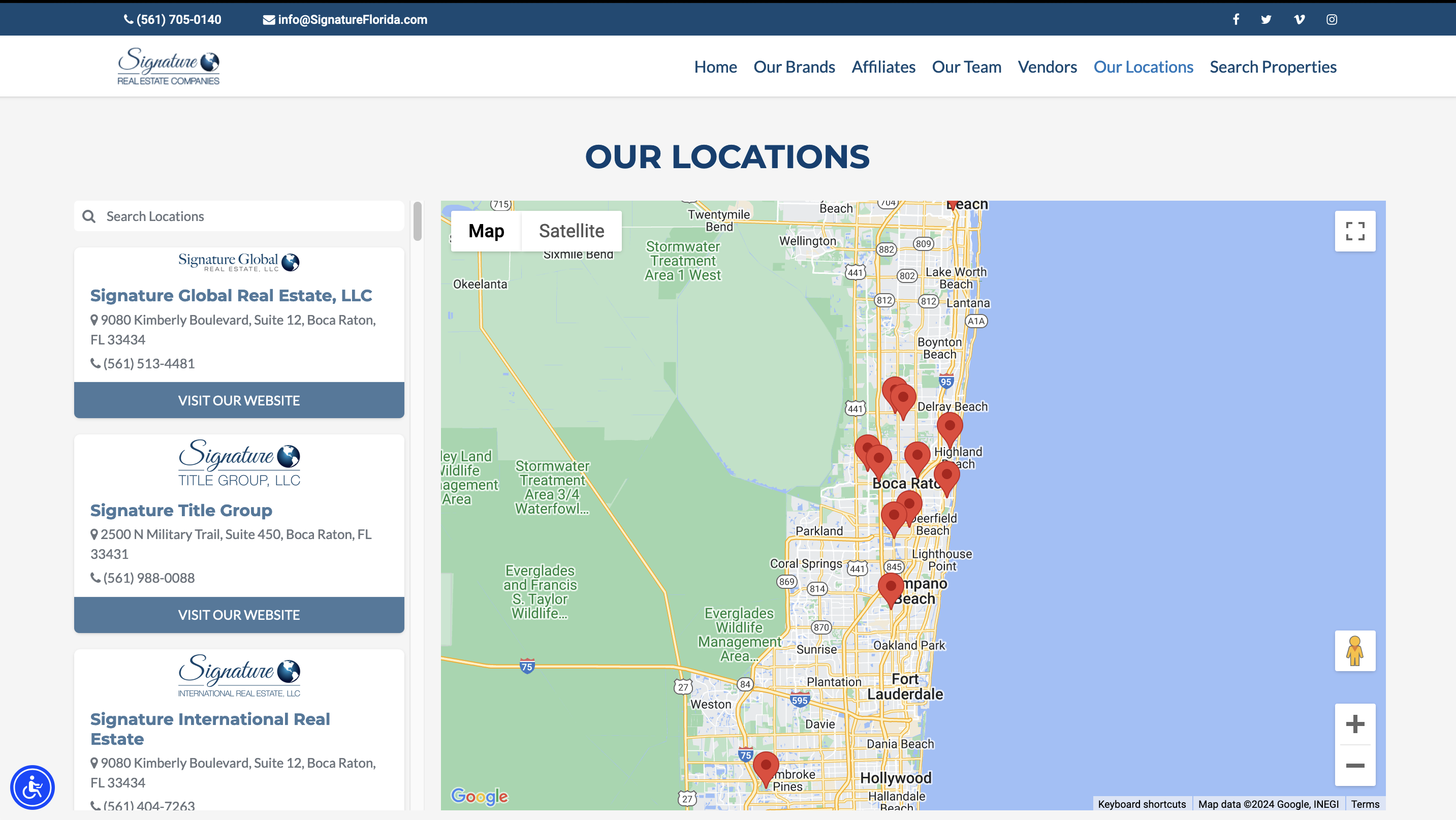This screenshot has width=1456, height=820.
Task: Click the locations list scrollbar
Action: tap(418, 222)
